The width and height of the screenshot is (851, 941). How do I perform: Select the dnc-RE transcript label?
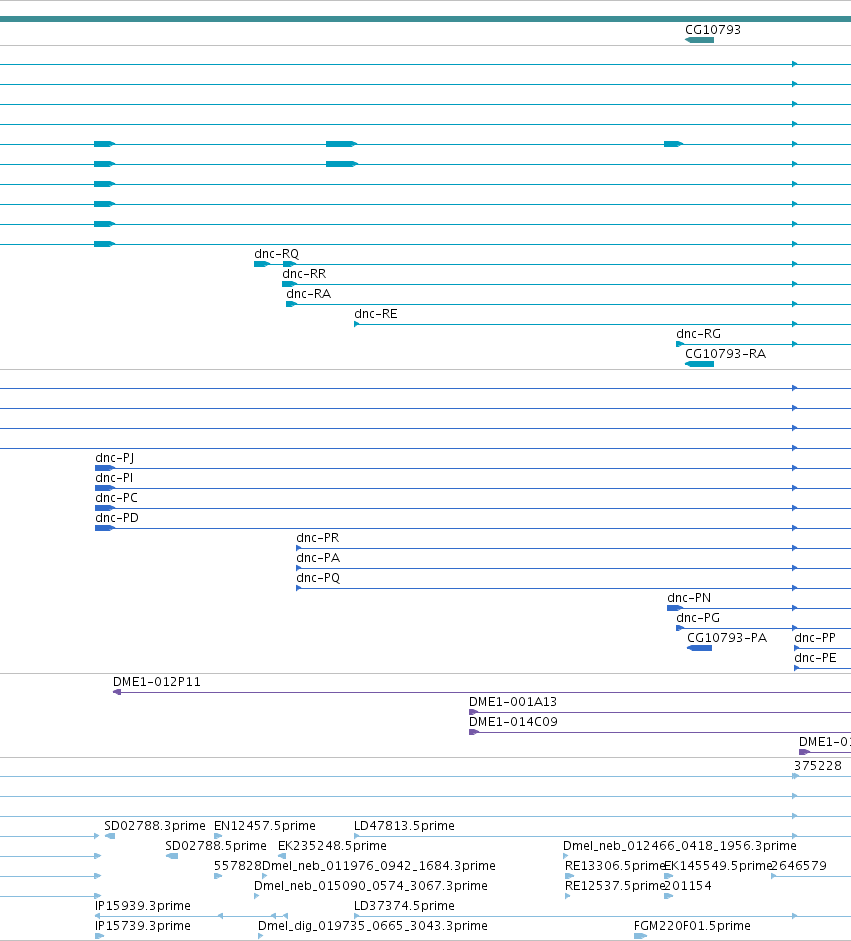pyautogui.click(x=376, y=314)
